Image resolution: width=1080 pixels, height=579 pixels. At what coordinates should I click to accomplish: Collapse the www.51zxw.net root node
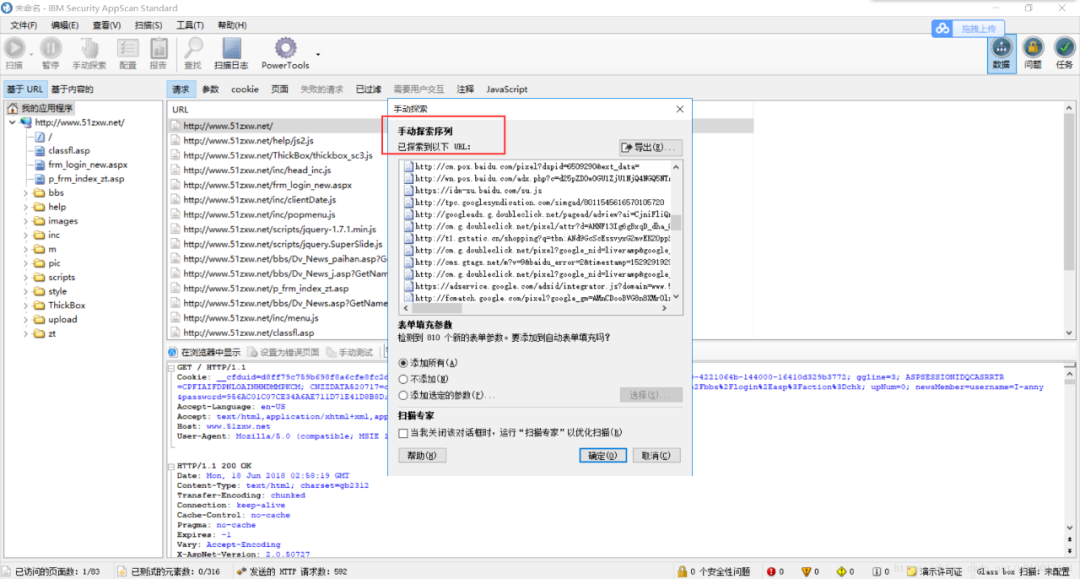tap(12, 123)
